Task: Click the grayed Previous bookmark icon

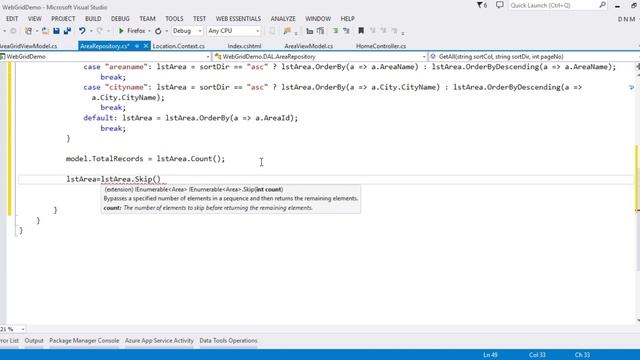Action: coord(372,31)
